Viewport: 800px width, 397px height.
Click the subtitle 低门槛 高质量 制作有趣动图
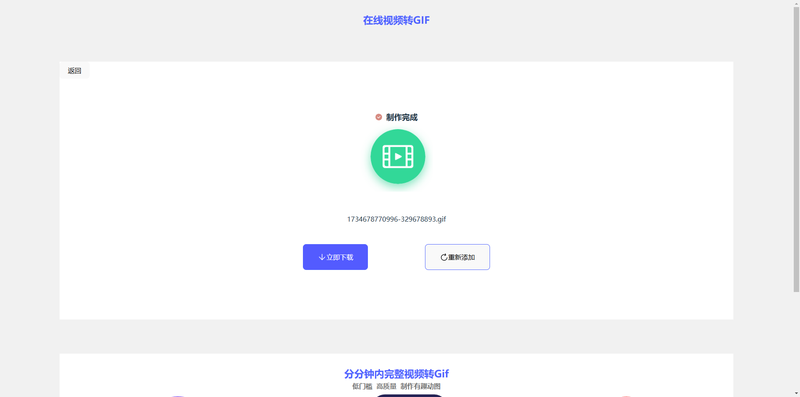(x=396, y=386)
